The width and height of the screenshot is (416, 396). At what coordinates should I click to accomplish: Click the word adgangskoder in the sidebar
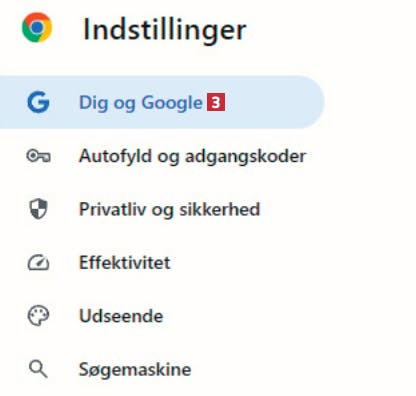(245, 156)
